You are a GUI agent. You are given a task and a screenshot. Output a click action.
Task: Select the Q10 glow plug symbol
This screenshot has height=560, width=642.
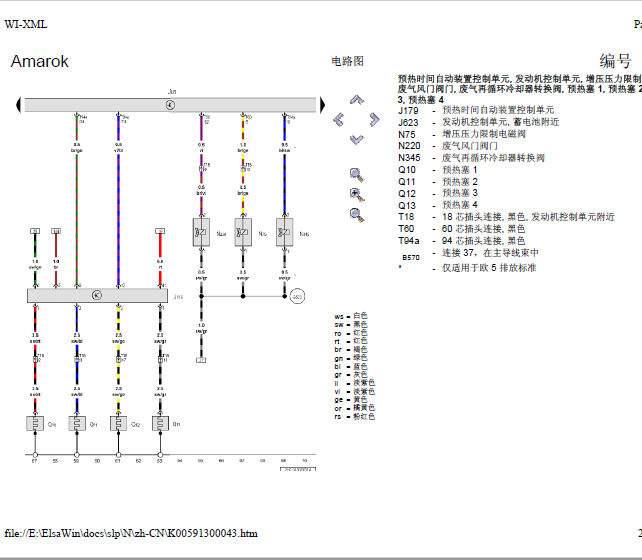coord(35,424)
